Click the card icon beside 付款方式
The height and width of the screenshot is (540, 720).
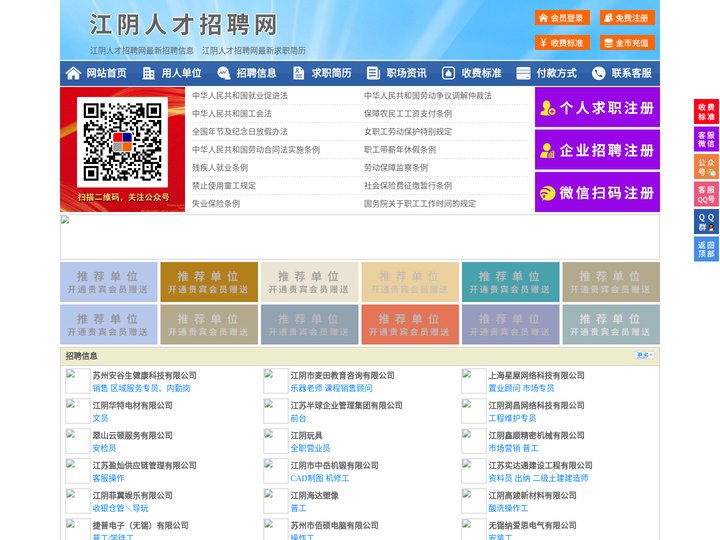pyautogui.click(x=523, y=73)
